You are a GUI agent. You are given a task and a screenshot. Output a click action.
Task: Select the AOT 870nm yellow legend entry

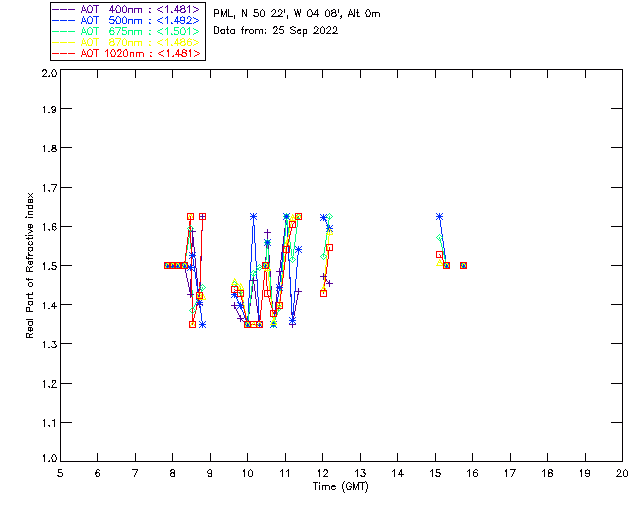[127, 42]
